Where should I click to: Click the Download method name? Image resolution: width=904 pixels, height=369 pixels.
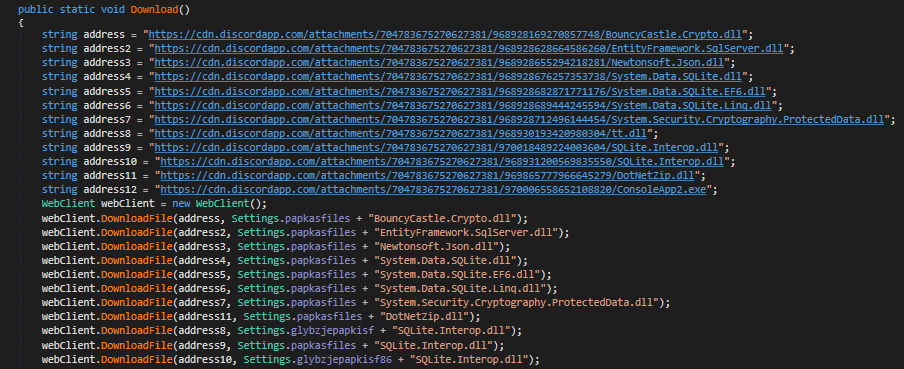tap(155, 10)
